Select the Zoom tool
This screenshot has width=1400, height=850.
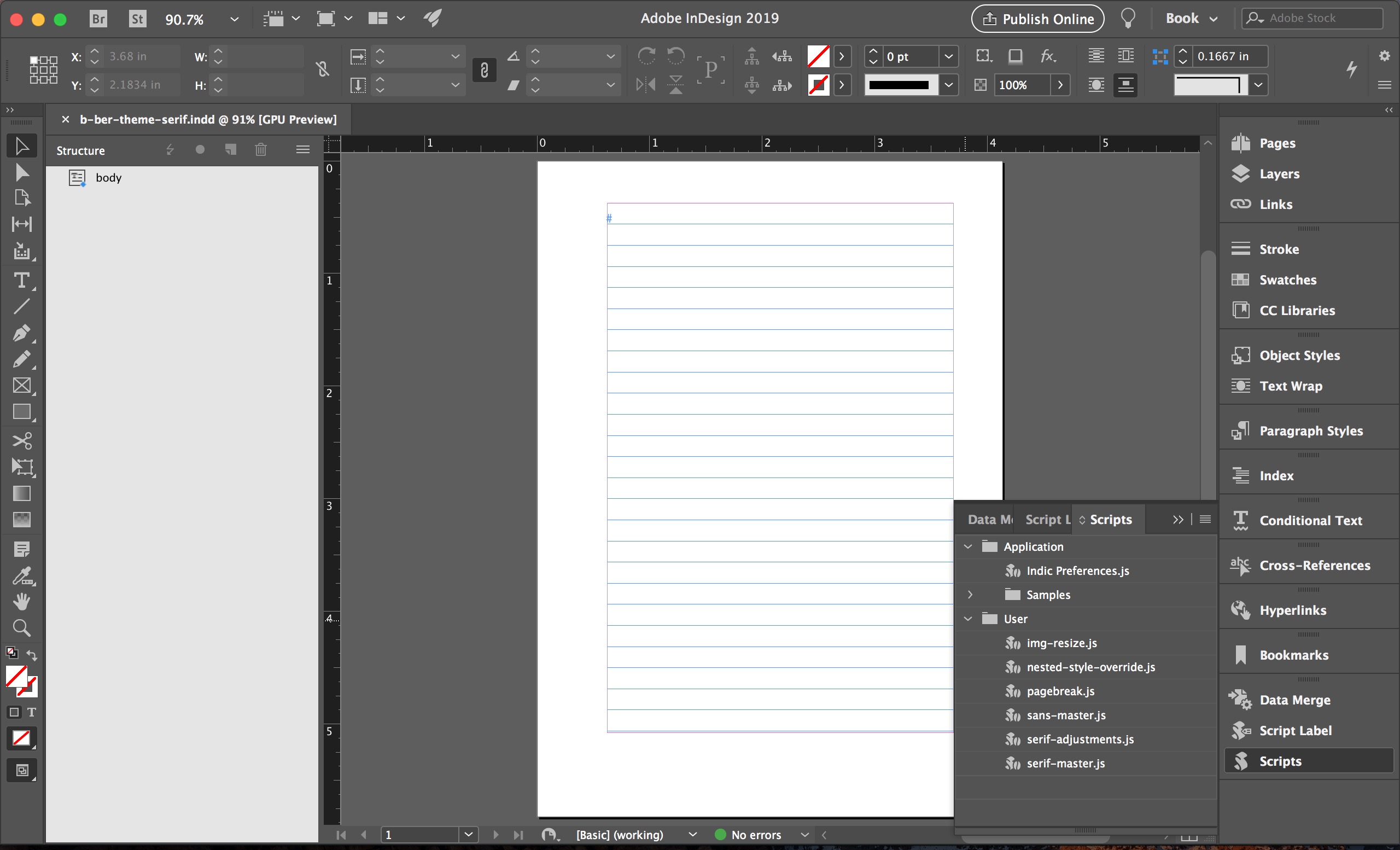21,627
